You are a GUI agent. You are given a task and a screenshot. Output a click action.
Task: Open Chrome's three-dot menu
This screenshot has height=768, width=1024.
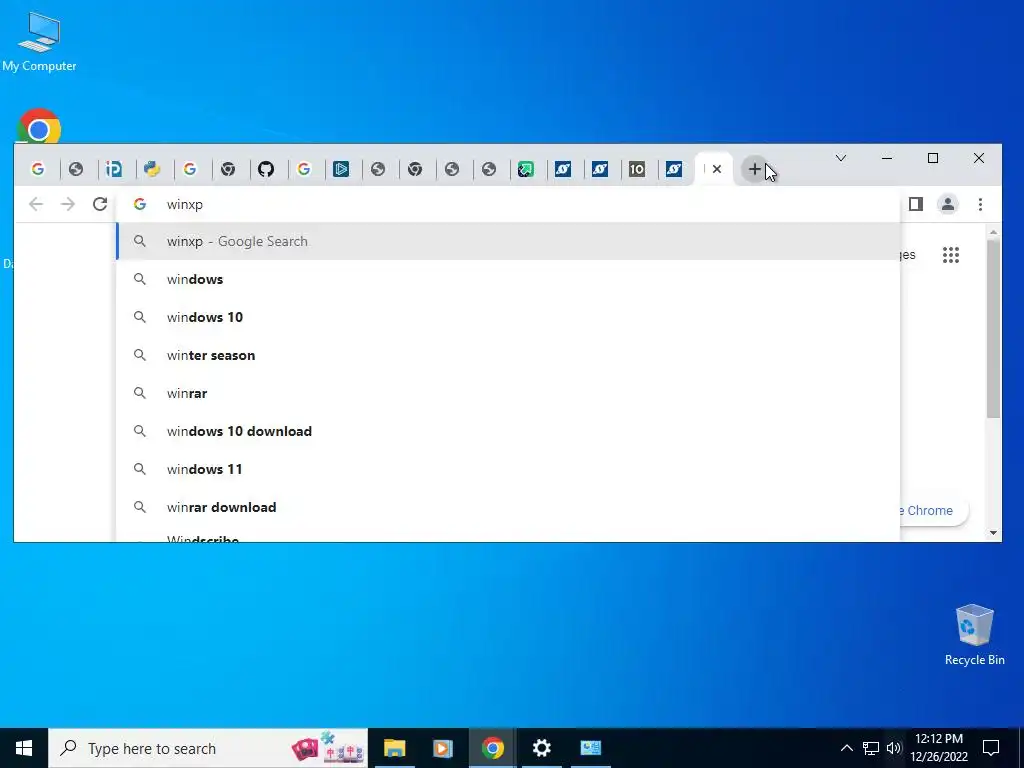(980, 204)
